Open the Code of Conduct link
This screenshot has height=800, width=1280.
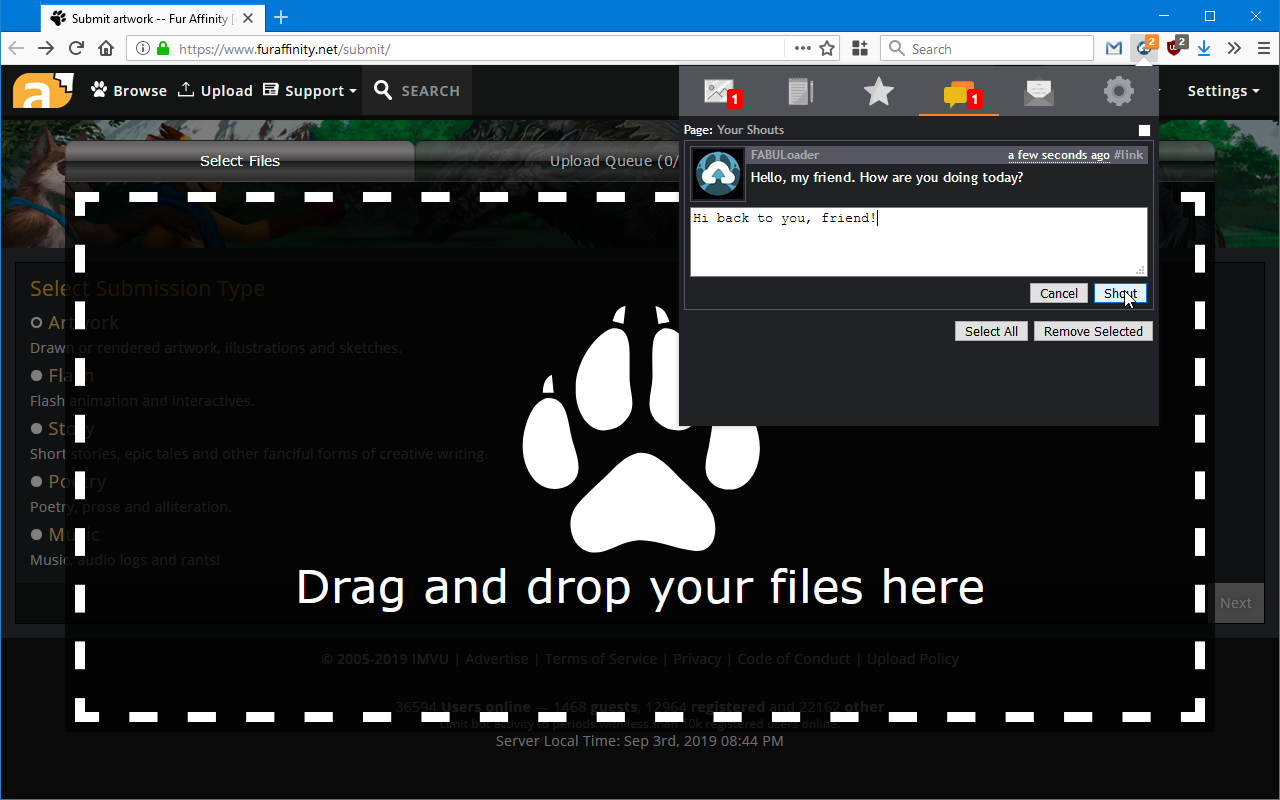tap(794, 659)
